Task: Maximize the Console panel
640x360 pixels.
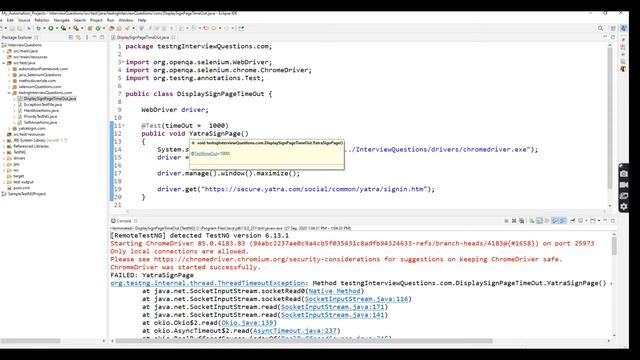Action: point(613,221)
